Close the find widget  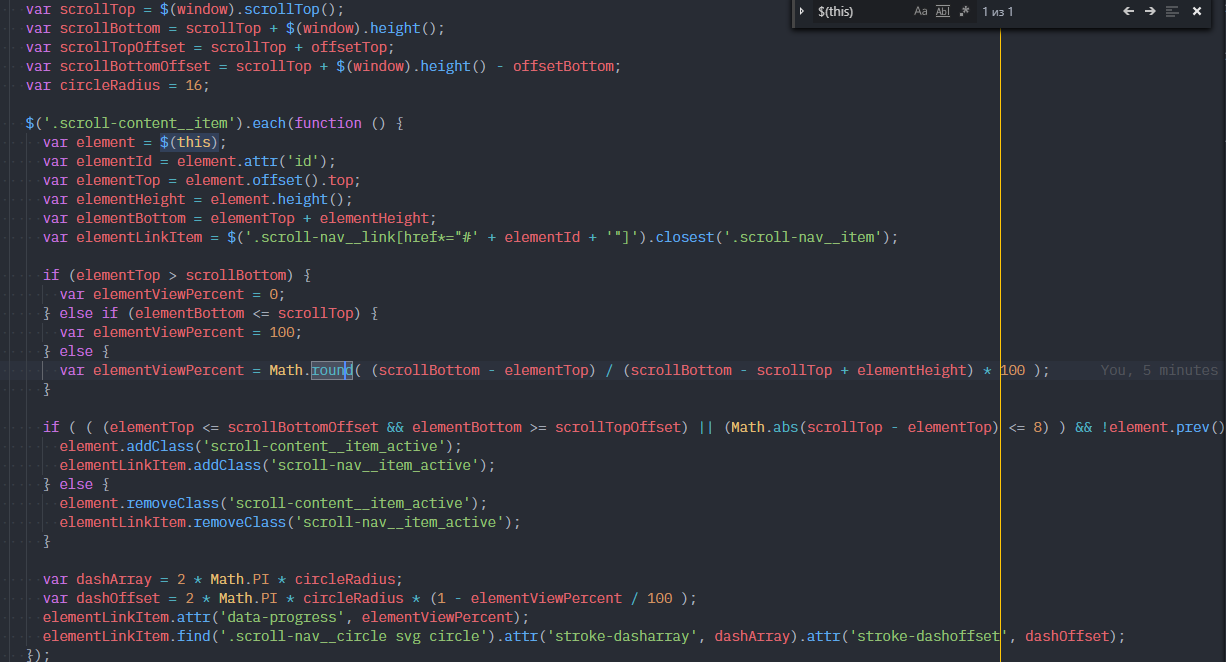coord(1196,11)
